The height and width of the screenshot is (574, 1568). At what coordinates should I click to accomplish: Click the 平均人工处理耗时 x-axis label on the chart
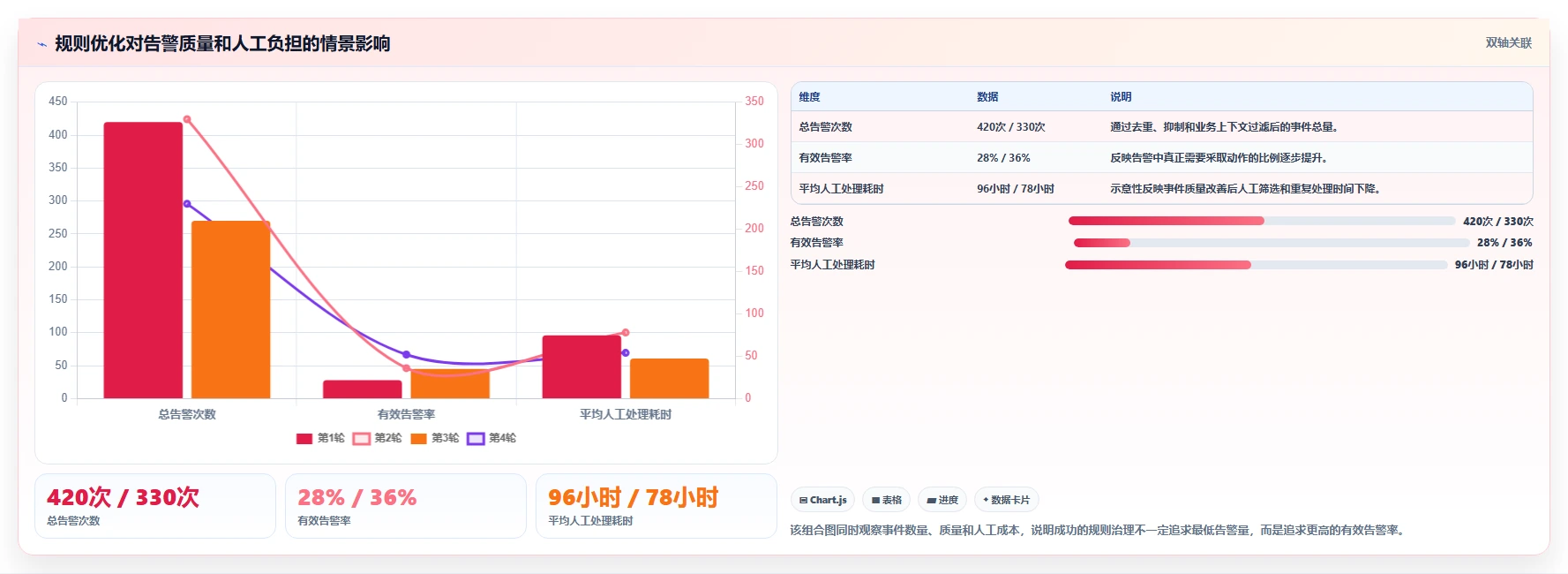[626, 414]
